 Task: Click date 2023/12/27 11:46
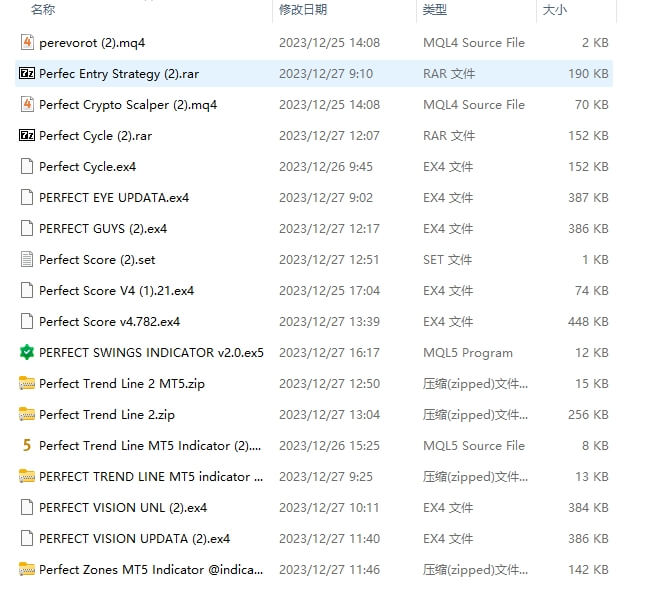coord(329,570)
